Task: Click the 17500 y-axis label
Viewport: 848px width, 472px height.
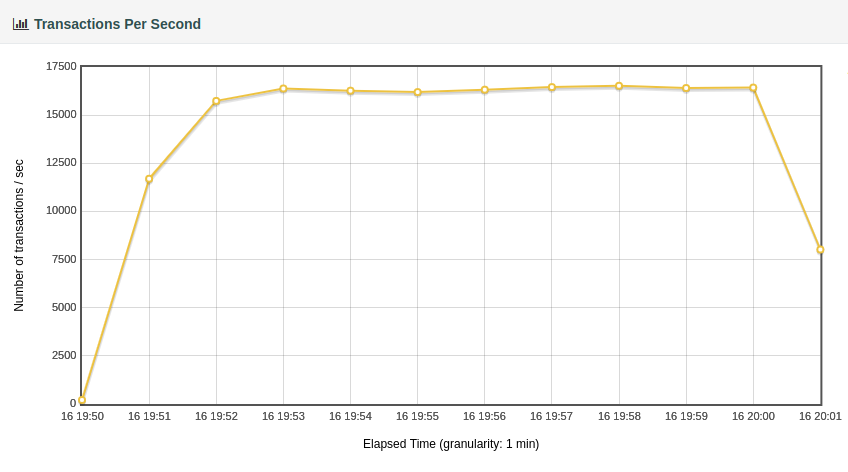Action: pyautogui.click(x=61, y=67)
